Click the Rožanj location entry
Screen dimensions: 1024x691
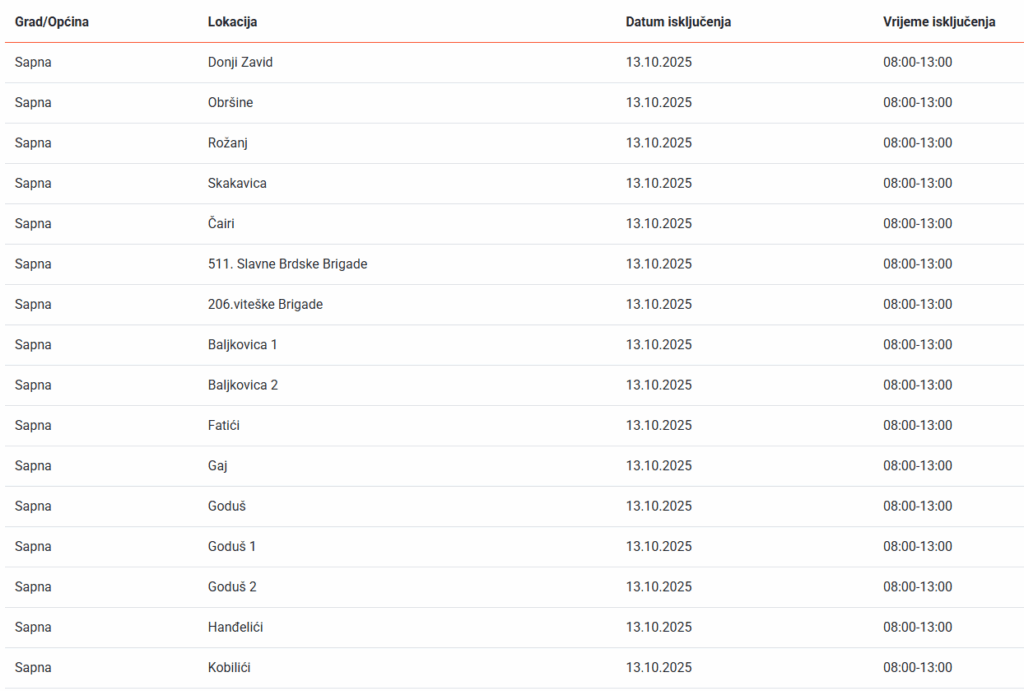tap(227, 143)
